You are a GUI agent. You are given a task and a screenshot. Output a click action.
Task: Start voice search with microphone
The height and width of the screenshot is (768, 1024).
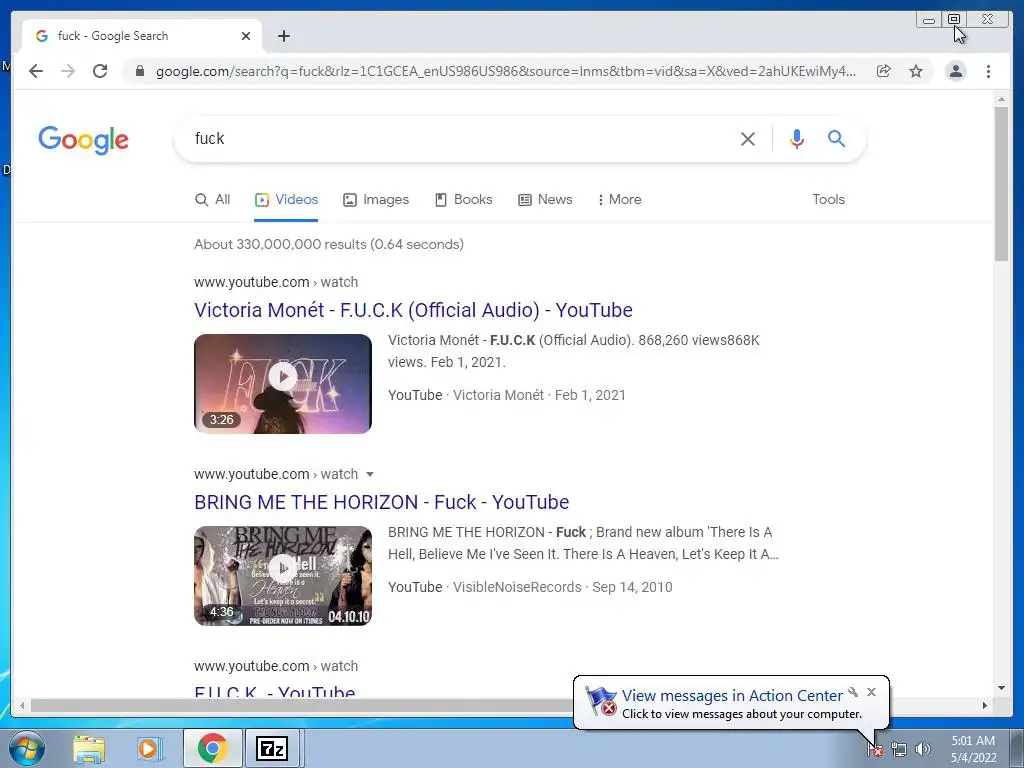pyautogui.click(x=797, y=138)
